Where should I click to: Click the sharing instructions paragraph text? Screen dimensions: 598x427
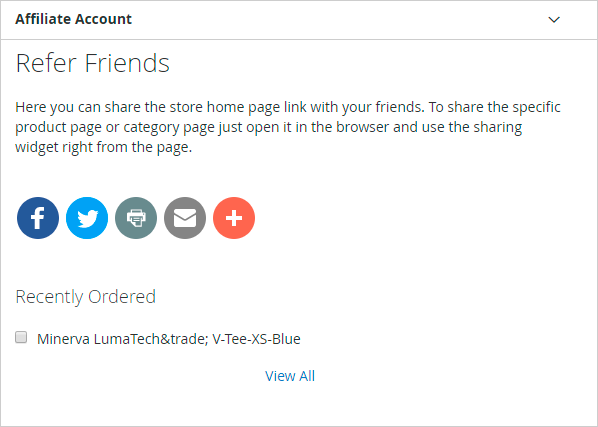tap(288, 127)
